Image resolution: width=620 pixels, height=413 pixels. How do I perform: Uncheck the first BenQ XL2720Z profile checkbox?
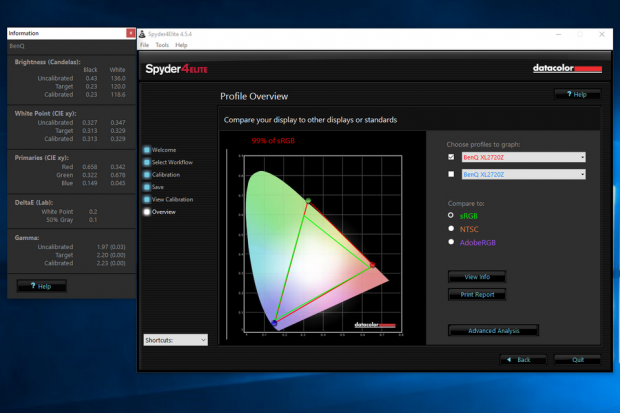coord(452,157)
